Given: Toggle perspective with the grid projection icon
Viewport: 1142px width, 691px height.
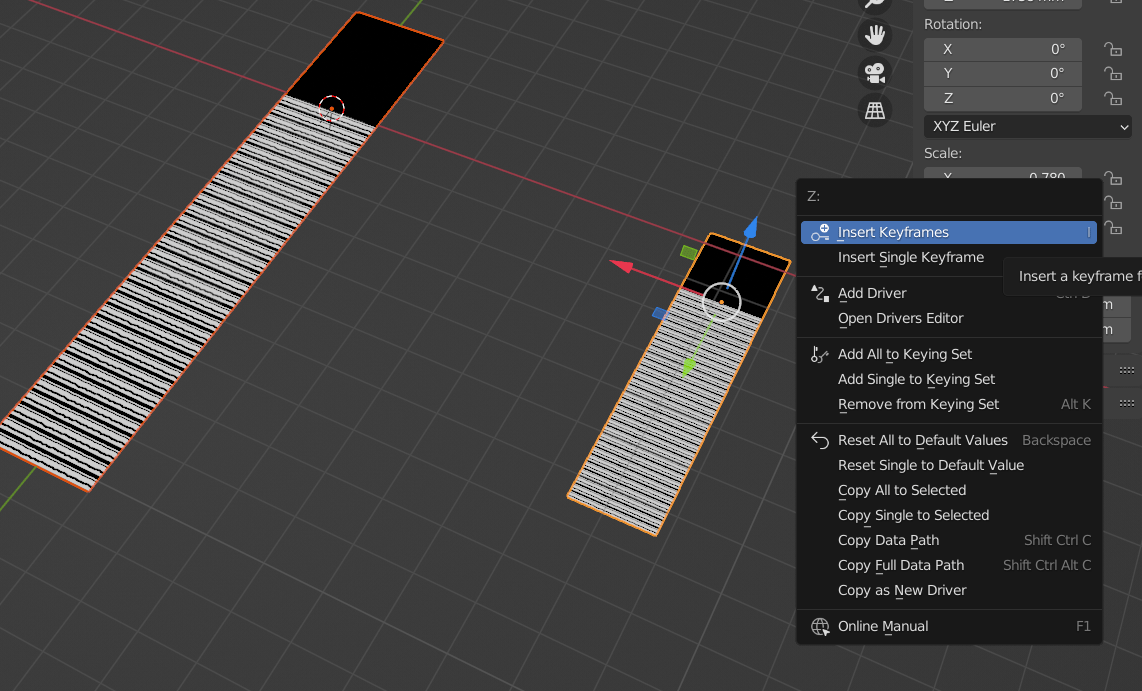Looking at the screenshot, I should coord(874,110).
